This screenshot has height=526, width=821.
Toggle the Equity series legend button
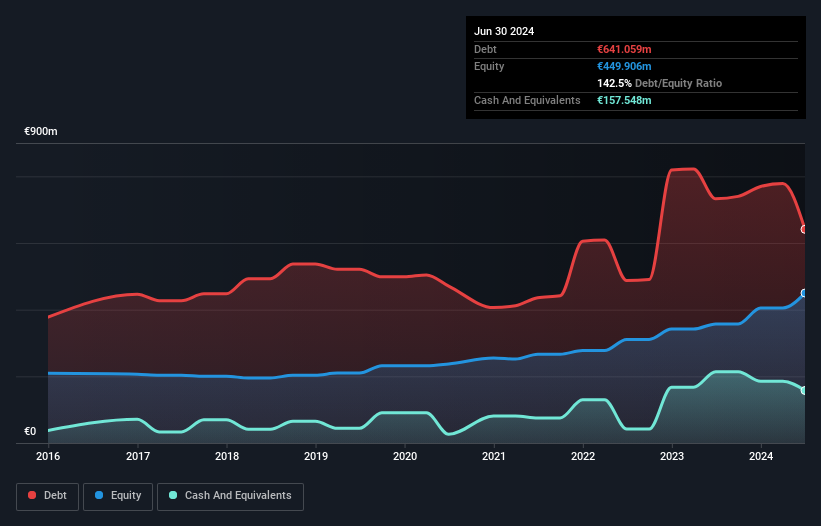(x=118, y=496)
